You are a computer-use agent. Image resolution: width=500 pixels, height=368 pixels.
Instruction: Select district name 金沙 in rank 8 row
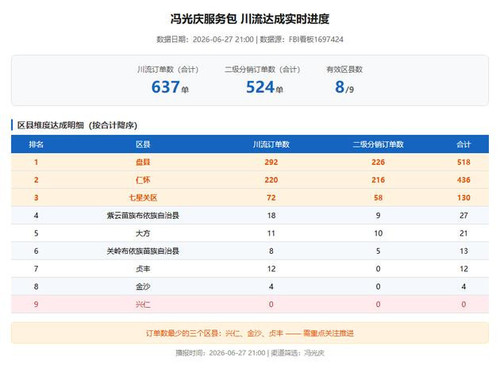click(143, 286)
